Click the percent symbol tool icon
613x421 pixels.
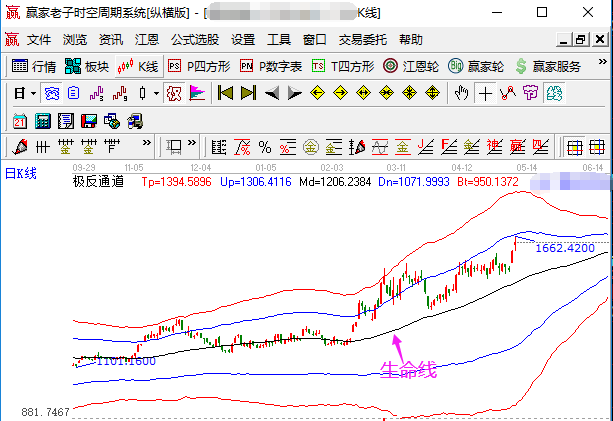point(263,148)
